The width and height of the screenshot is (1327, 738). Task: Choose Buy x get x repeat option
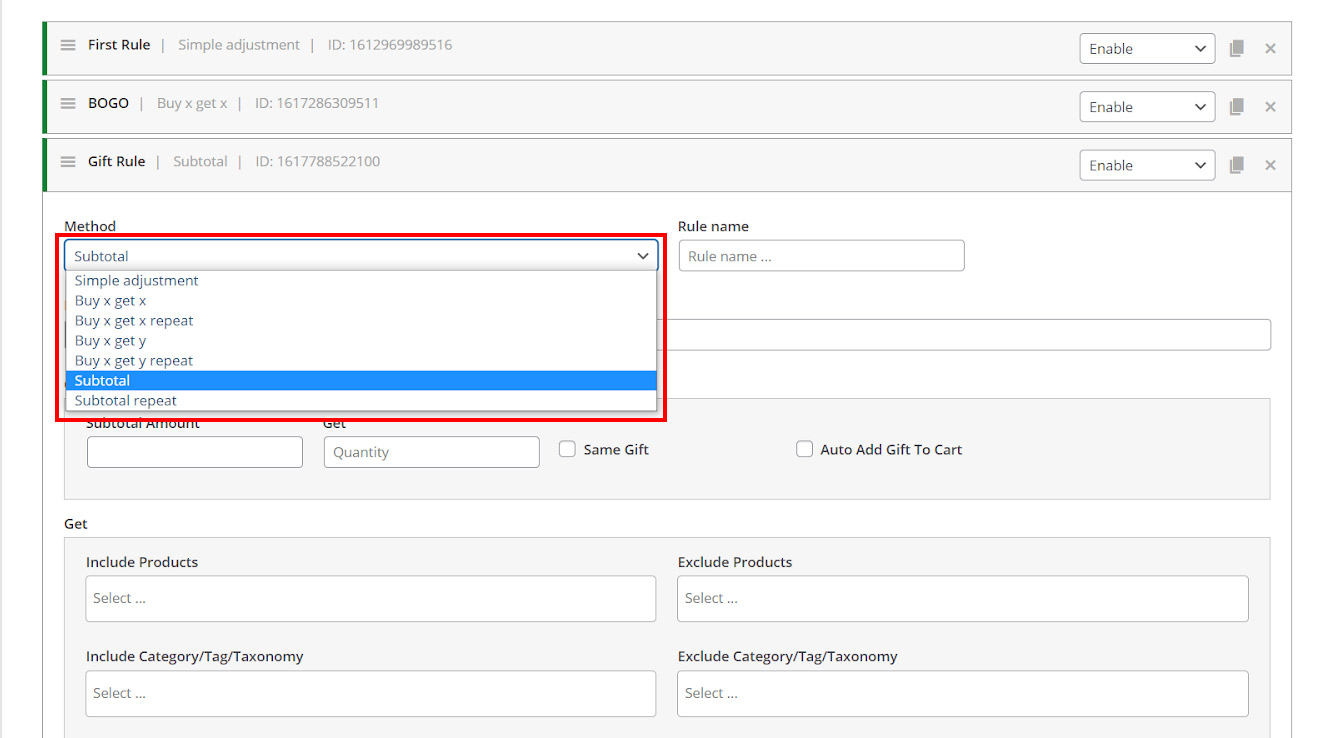pos(361,321)
